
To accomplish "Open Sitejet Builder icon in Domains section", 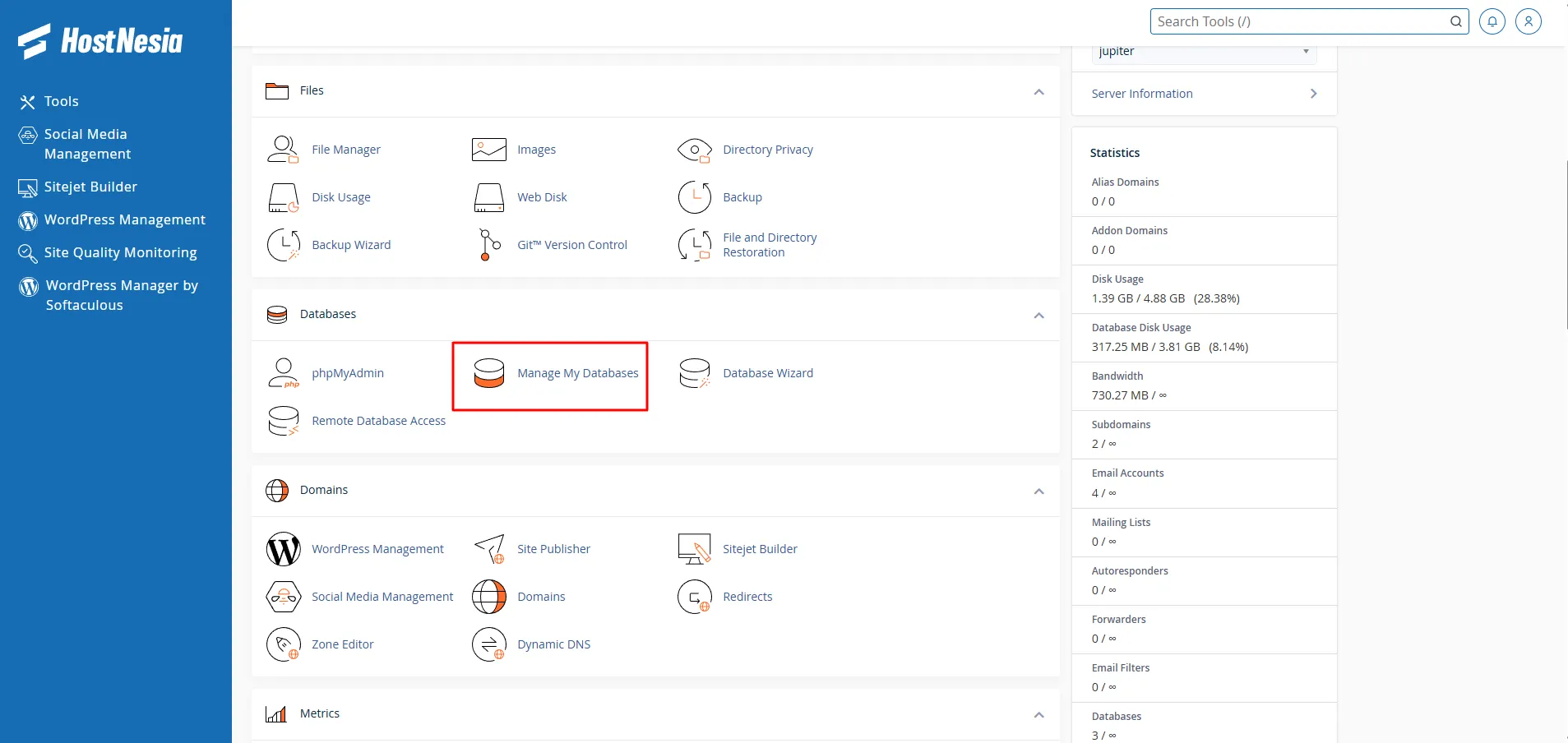I will [694, 549].
